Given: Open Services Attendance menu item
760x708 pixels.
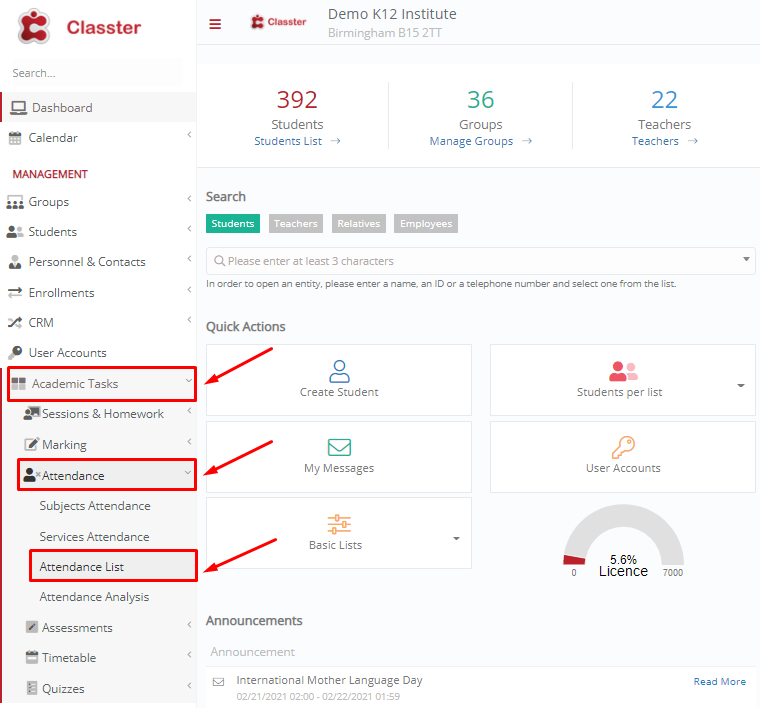Looking at the screenshot, I should 95,536.
